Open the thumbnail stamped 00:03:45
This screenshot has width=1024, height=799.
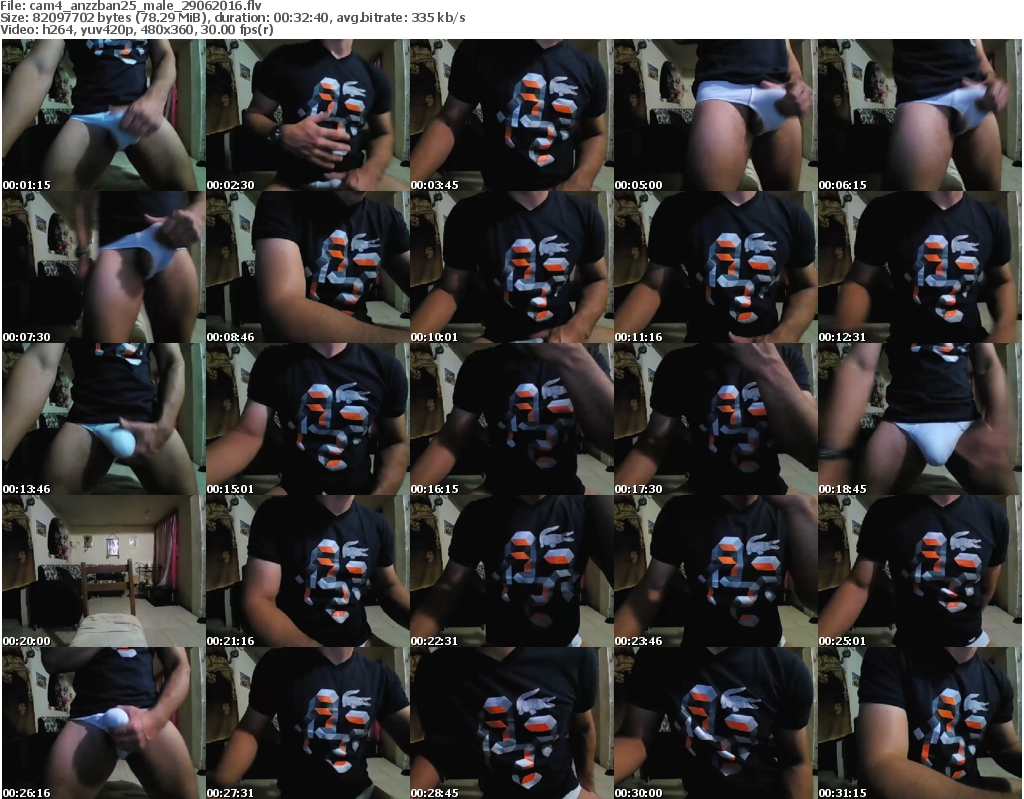click(x=511, y=115)
